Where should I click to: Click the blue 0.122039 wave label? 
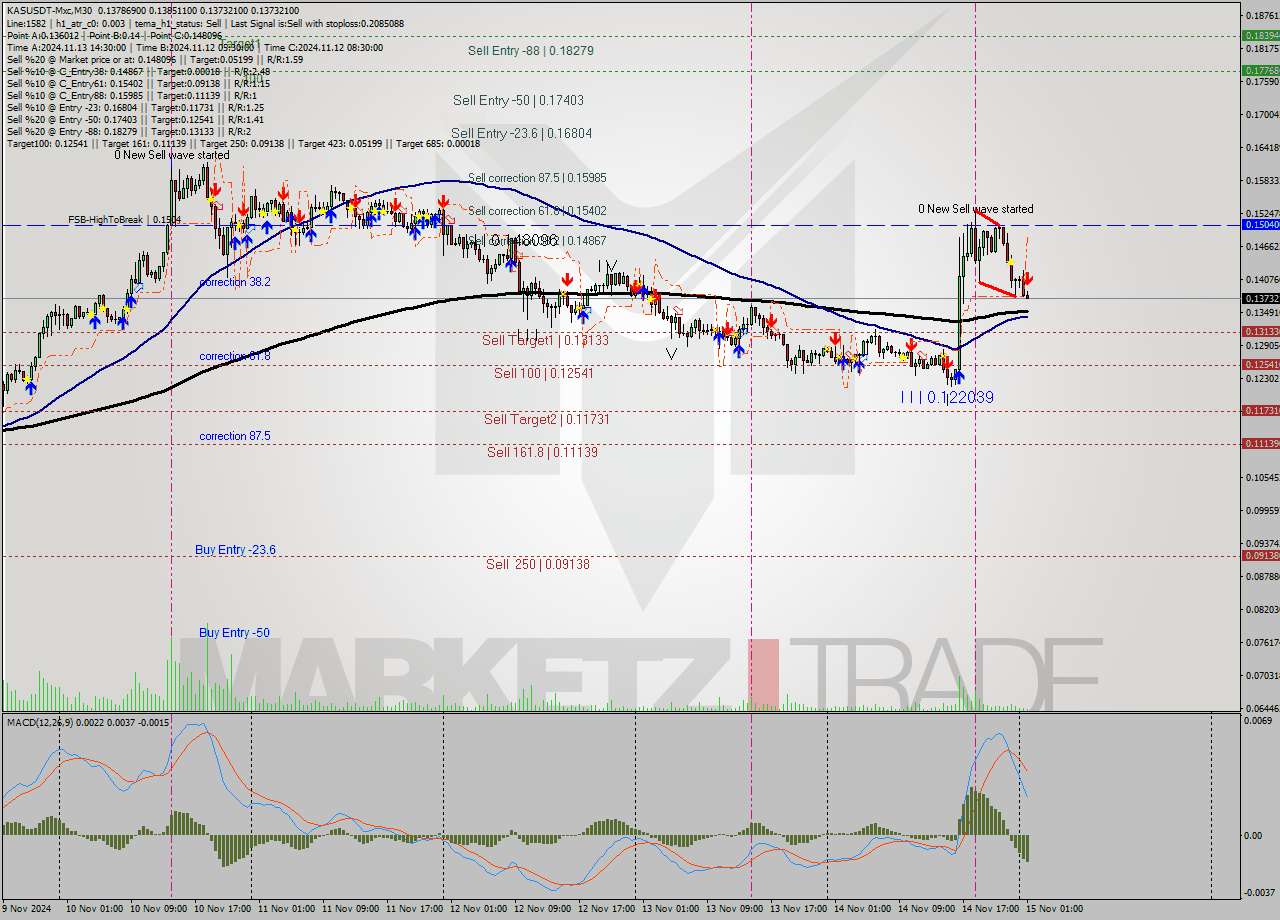(947, 397)
